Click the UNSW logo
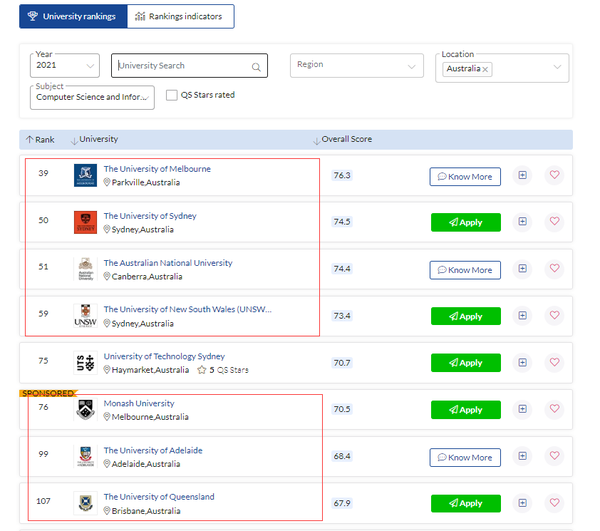 85,316
